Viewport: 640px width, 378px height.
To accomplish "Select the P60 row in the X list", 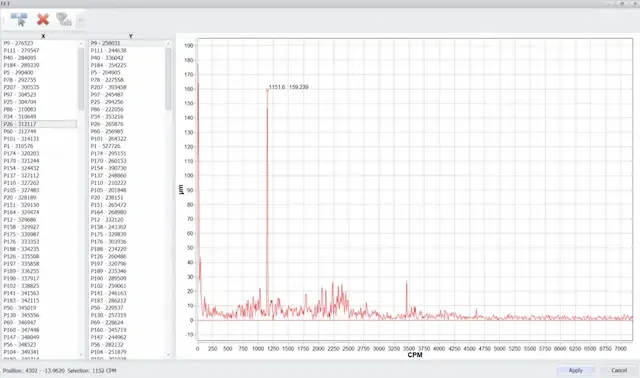I will [40, 131].
